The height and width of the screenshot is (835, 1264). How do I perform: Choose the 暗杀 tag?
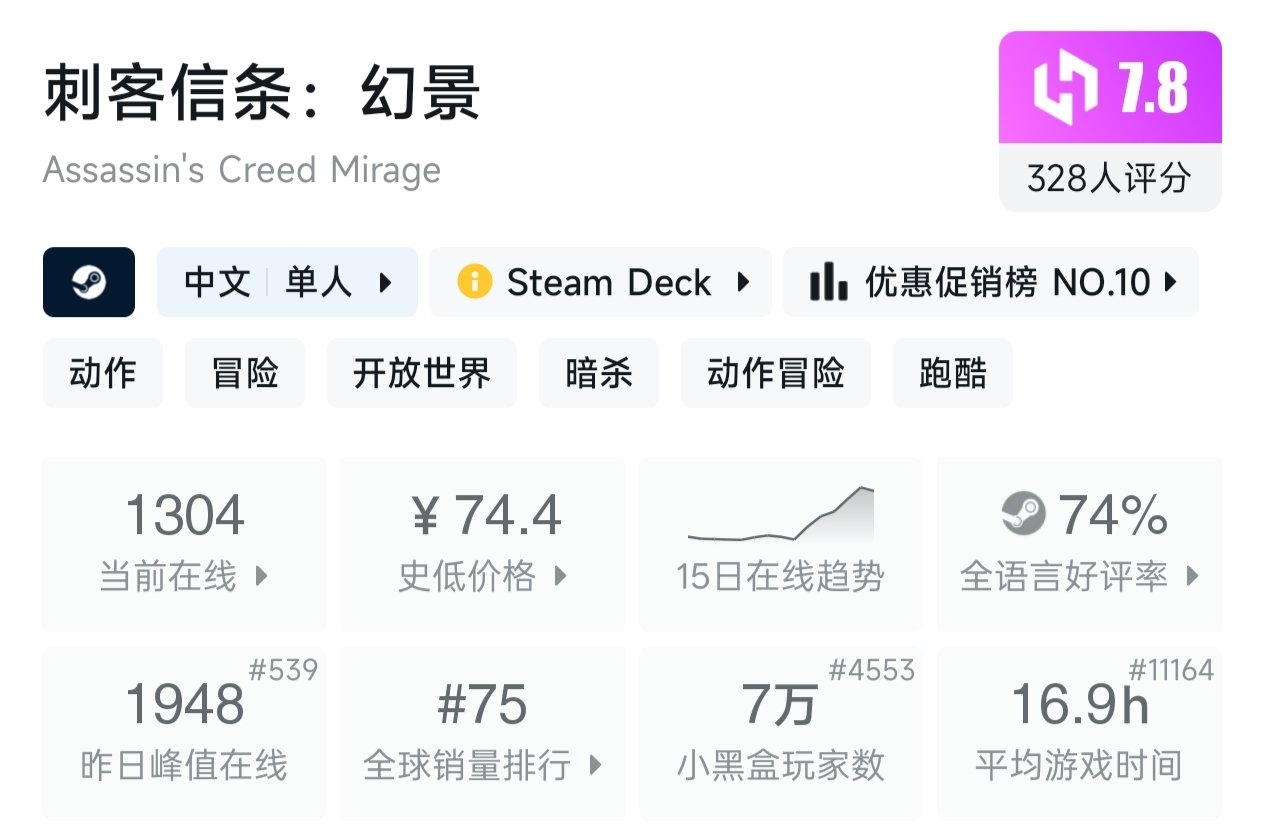[x=599, y=373]
